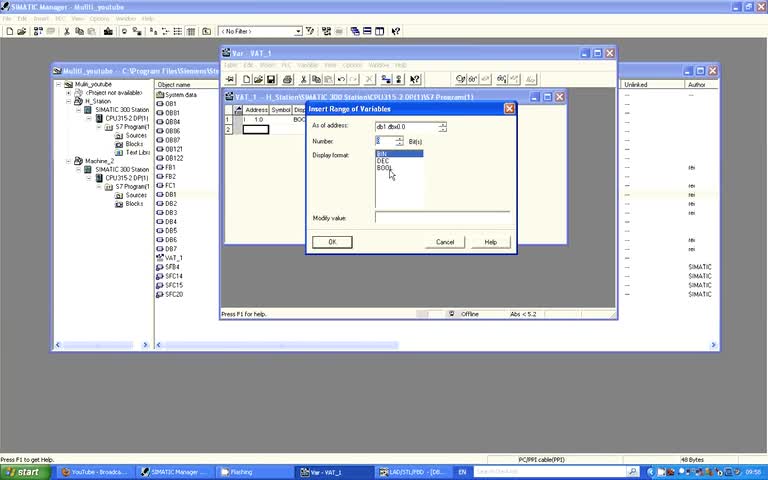
Task: Click the Undo icon in Var VAT_1 toolbar
Action: point(341,79)
